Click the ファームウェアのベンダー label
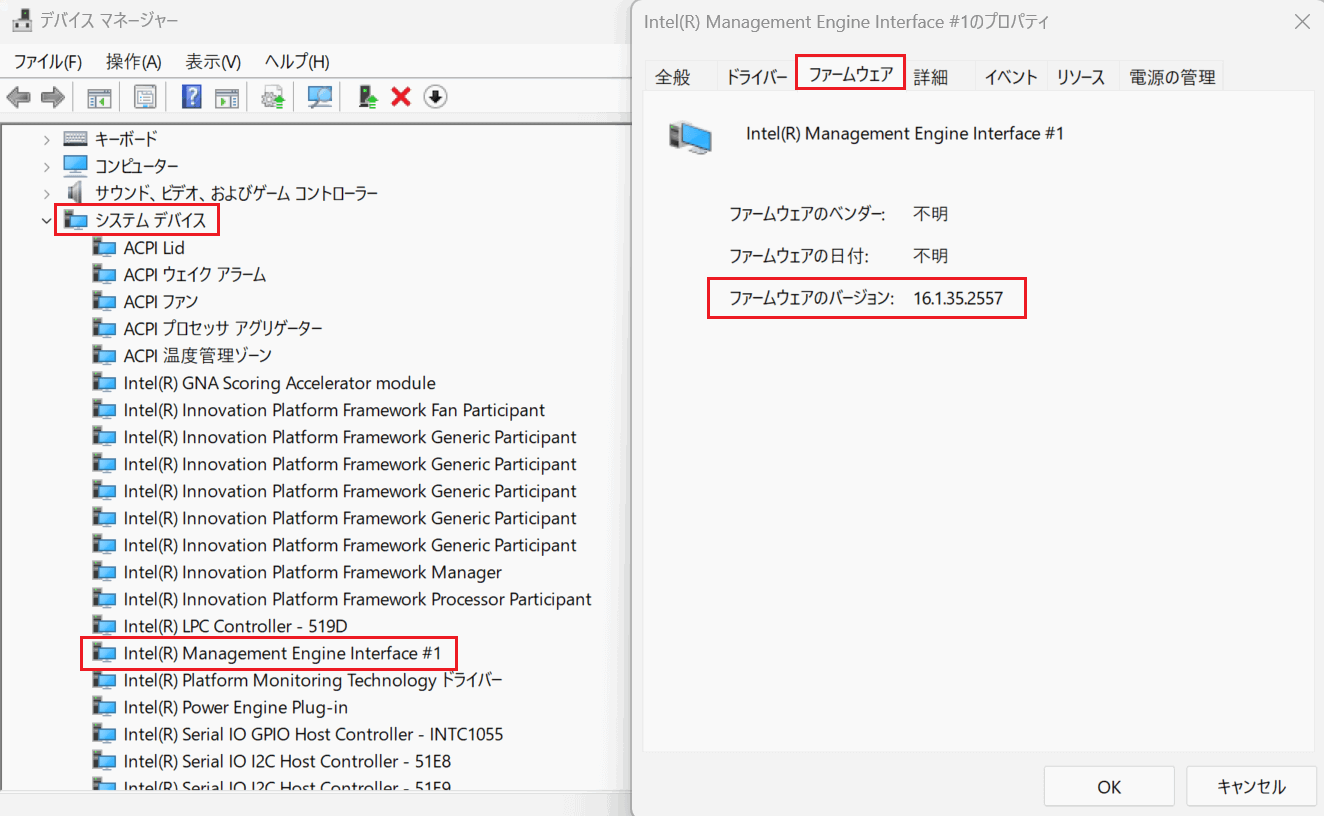The image size is (1324, 816). click(807, 214)
